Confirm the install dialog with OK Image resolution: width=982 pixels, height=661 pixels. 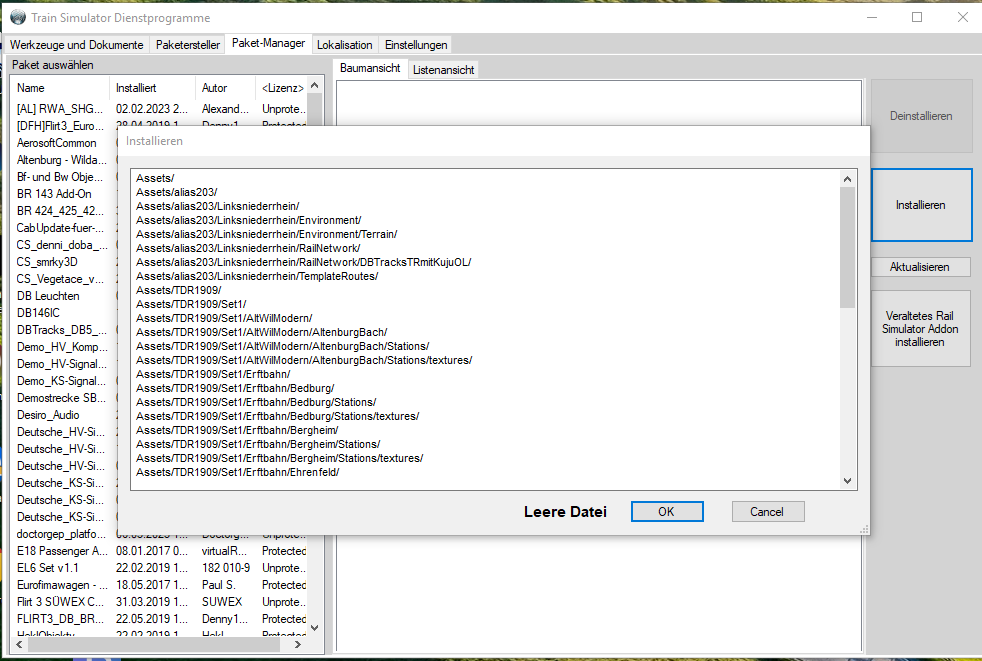pos(667,511)
